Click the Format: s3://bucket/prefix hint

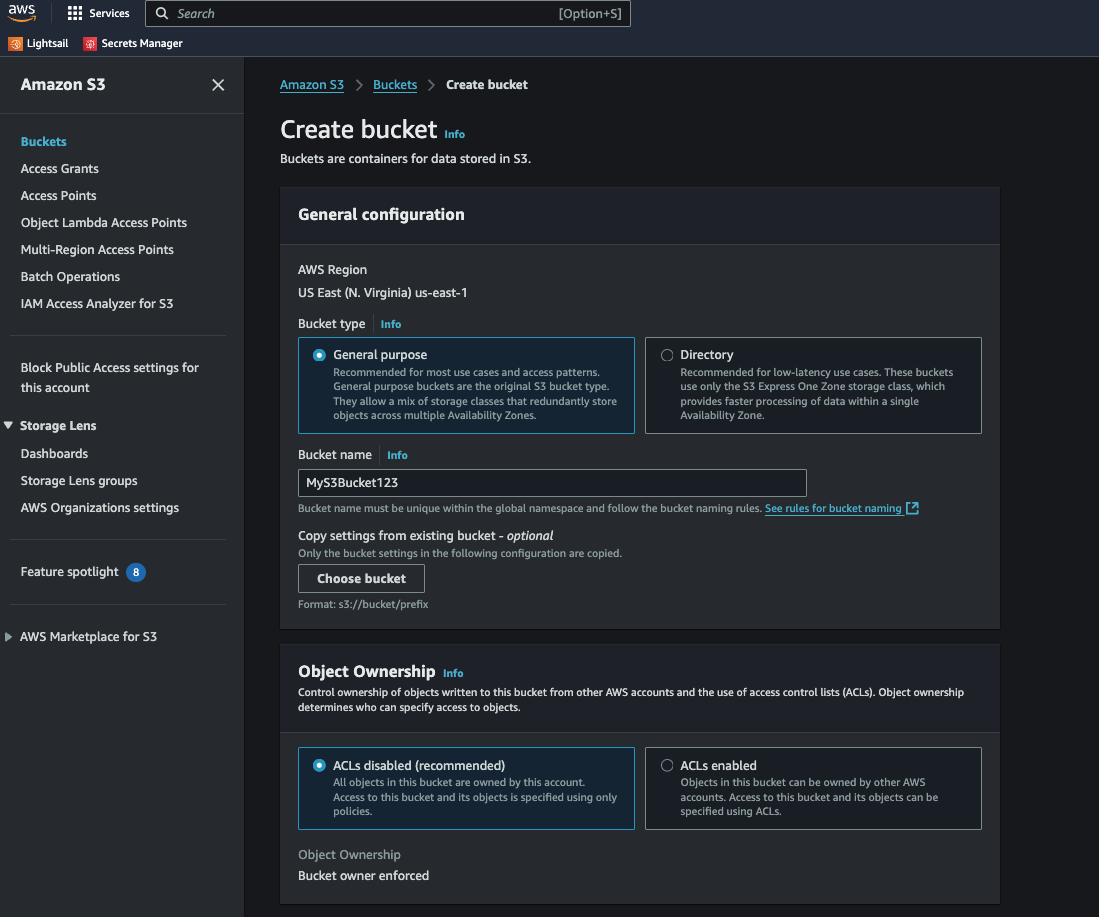(363, 604)
